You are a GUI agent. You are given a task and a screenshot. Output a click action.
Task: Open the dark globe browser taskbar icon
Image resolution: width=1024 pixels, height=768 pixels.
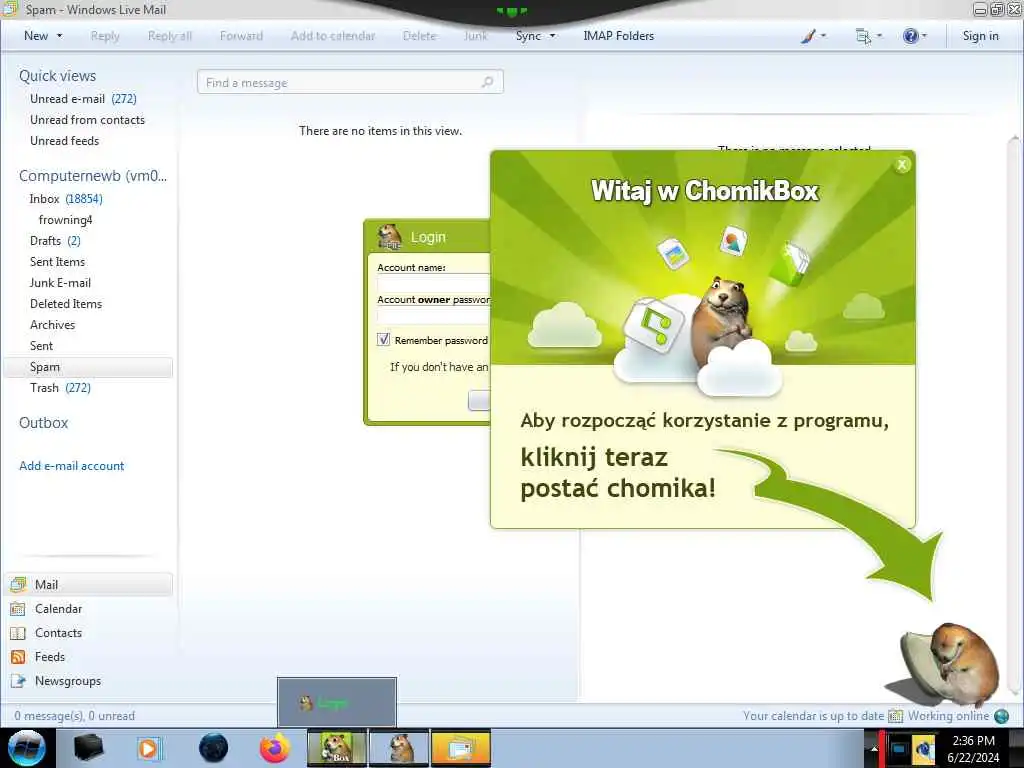pos(214,748)
